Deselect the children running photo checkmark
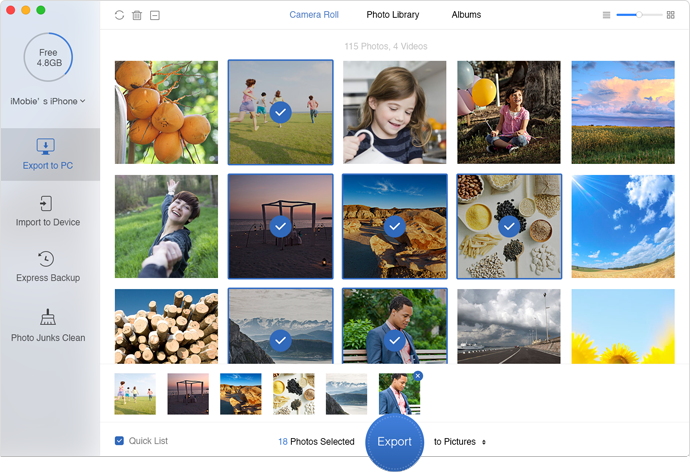Screen dimensions: 690x472 [280, 113]
